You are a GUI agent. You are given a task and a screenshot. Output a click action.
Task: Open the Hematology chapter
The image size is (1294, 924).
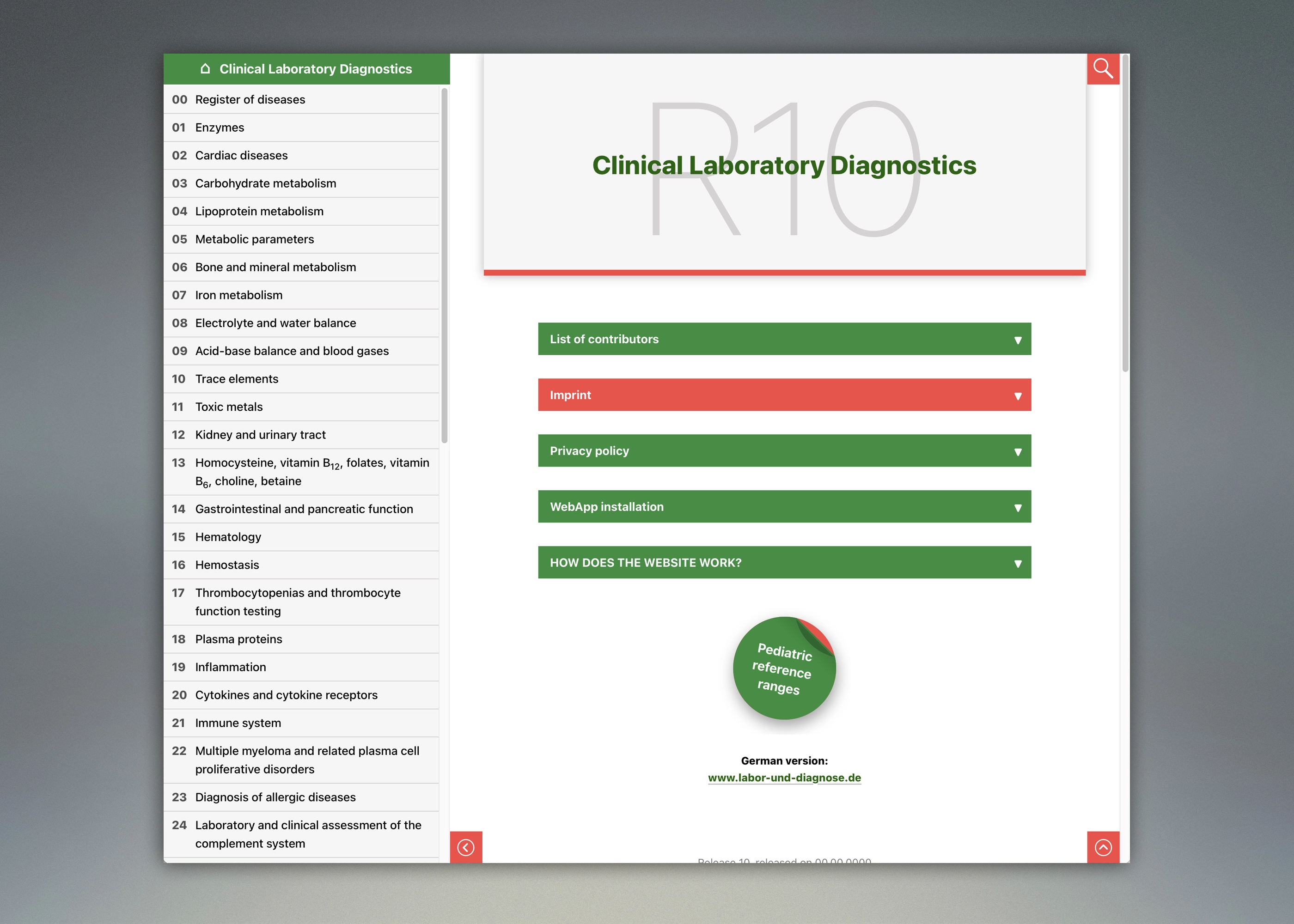[228, 536]
